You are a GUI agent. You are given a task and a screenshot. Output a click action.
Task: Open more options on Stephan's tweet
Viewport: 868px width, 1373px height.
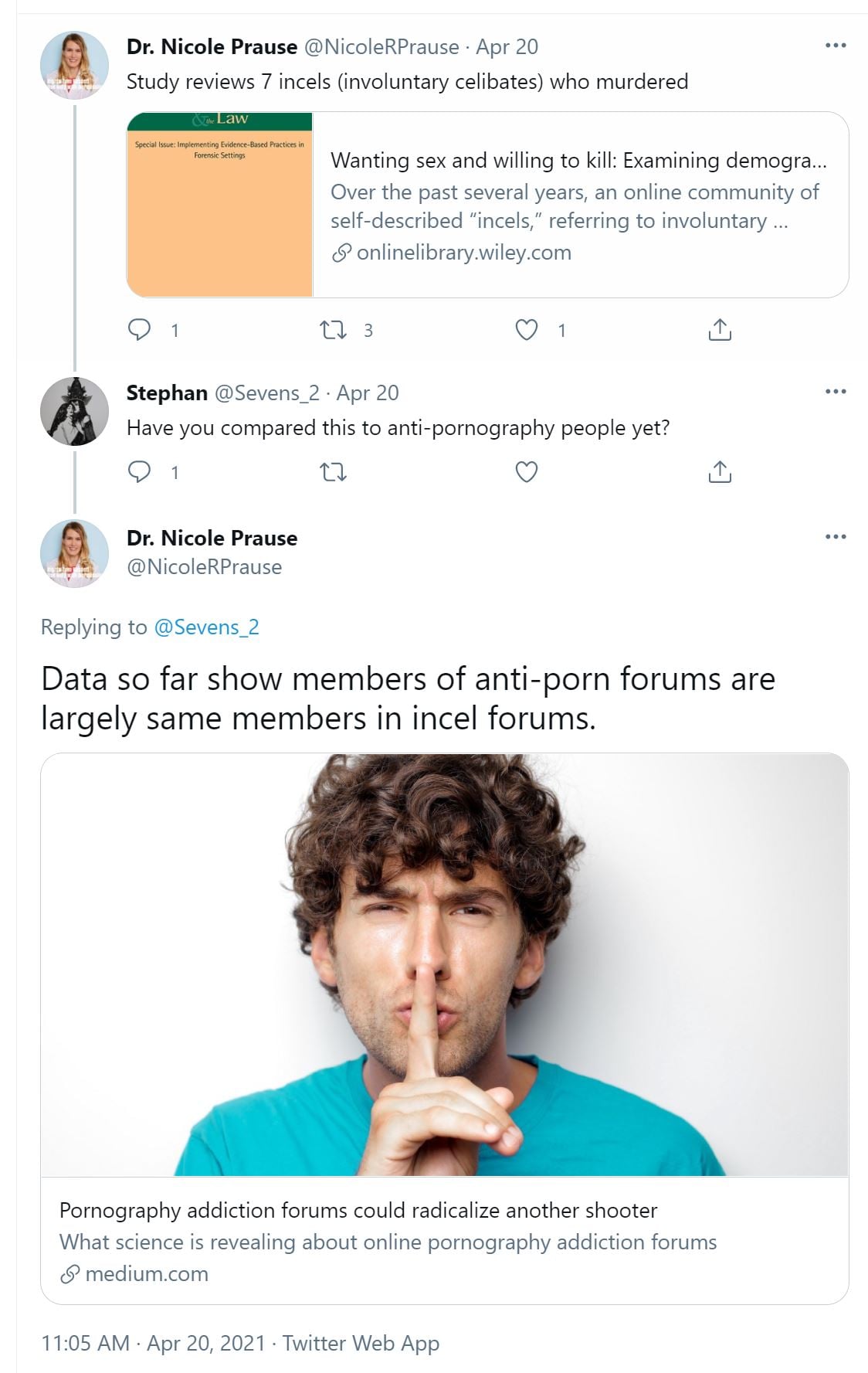click(835, 392)
